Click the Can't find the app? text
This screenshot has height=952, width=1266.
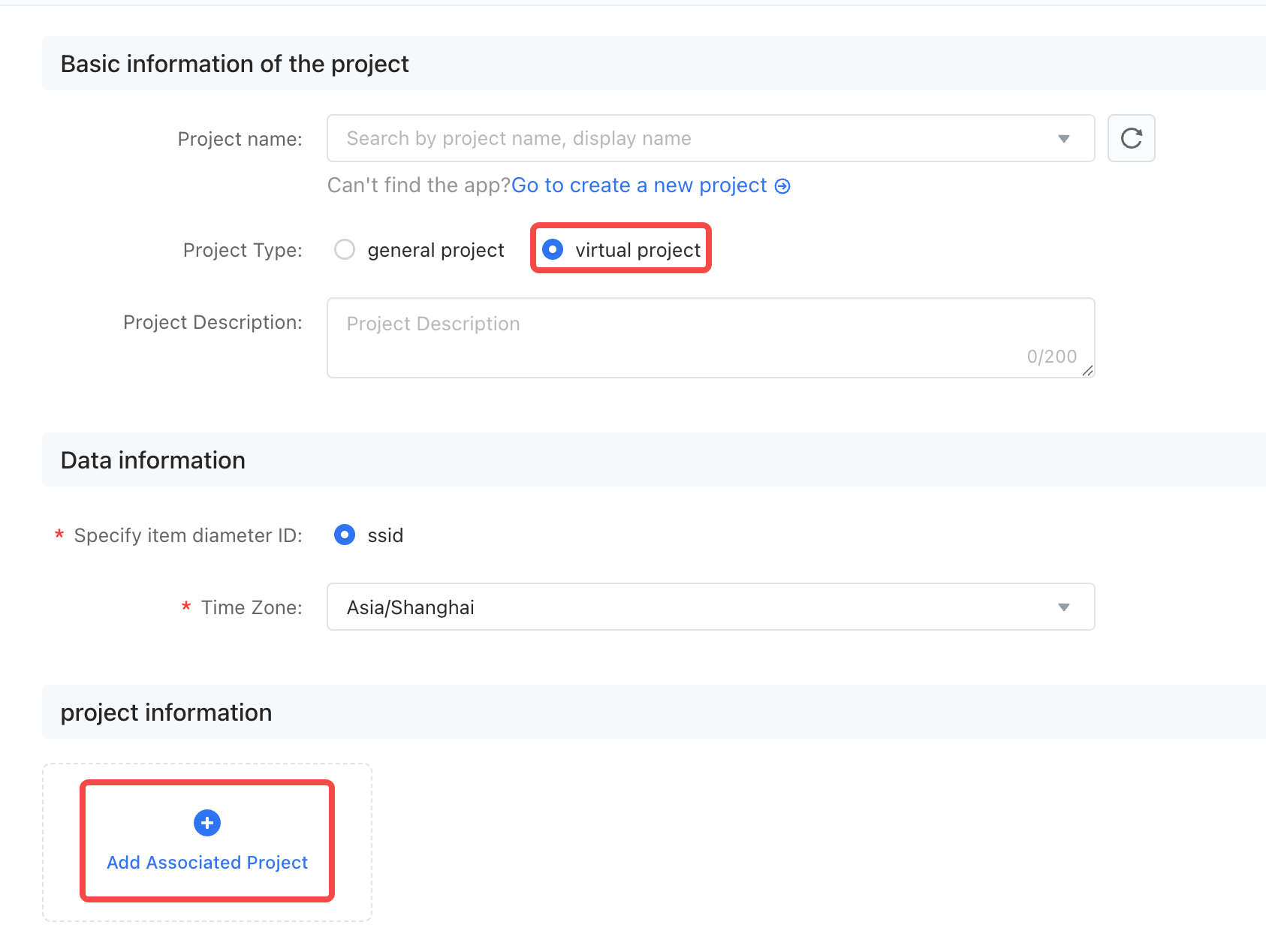419,185
